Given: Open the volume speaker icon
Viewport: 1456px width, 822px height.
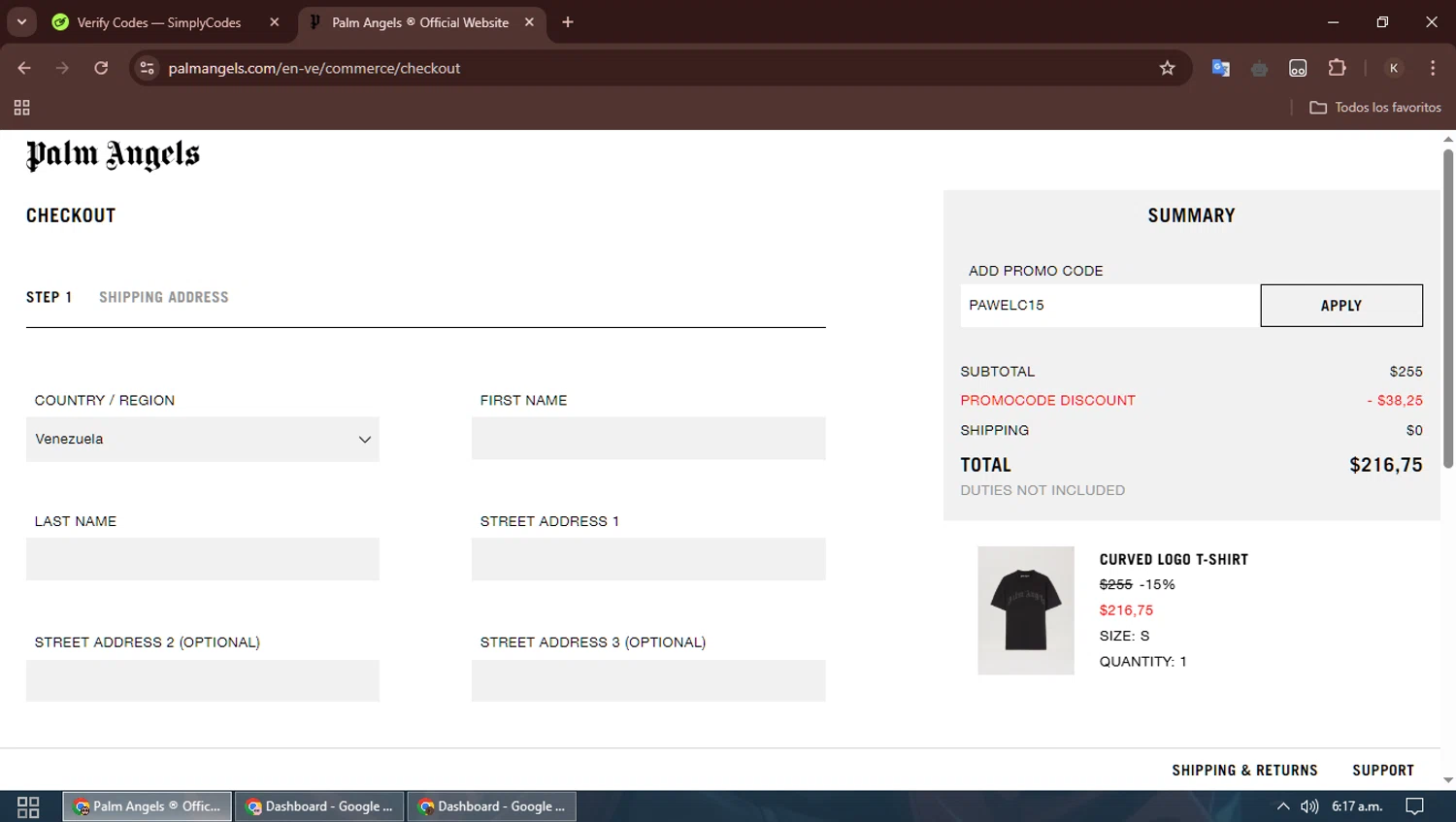Looking at the screenshot, I should coord(1309,806).
